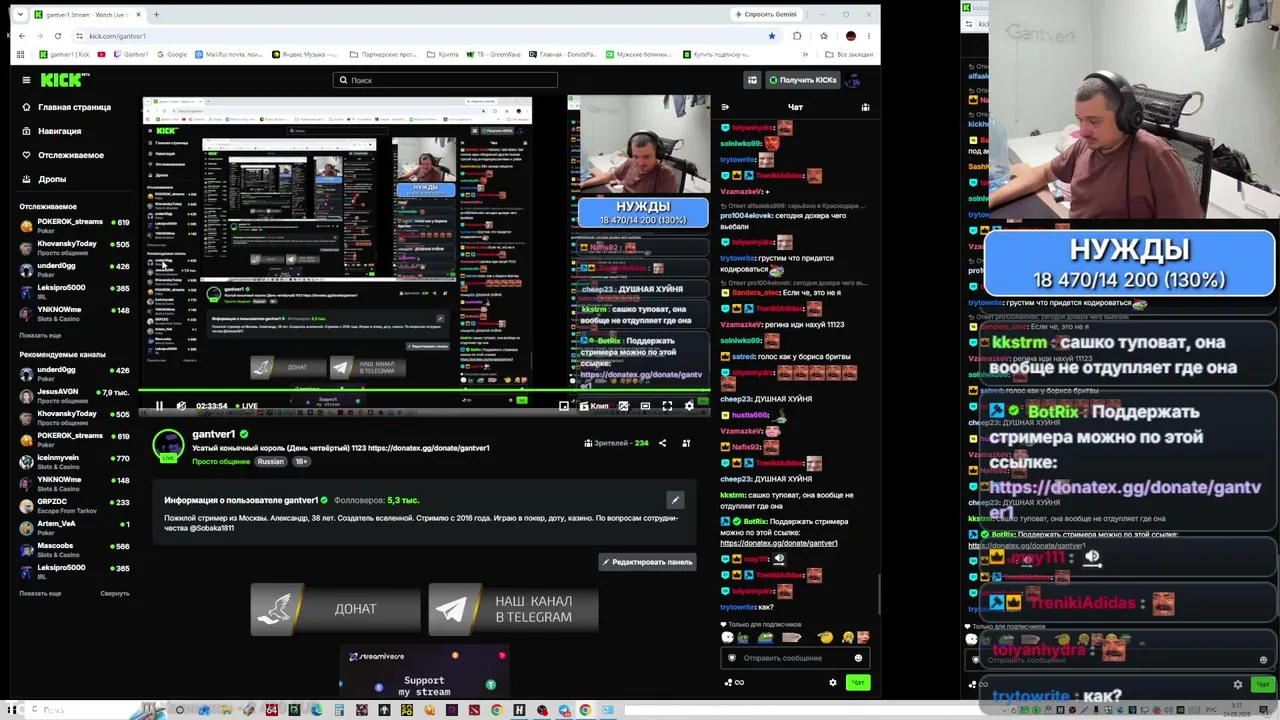Open iceinmyvein recommended channel

74,462
